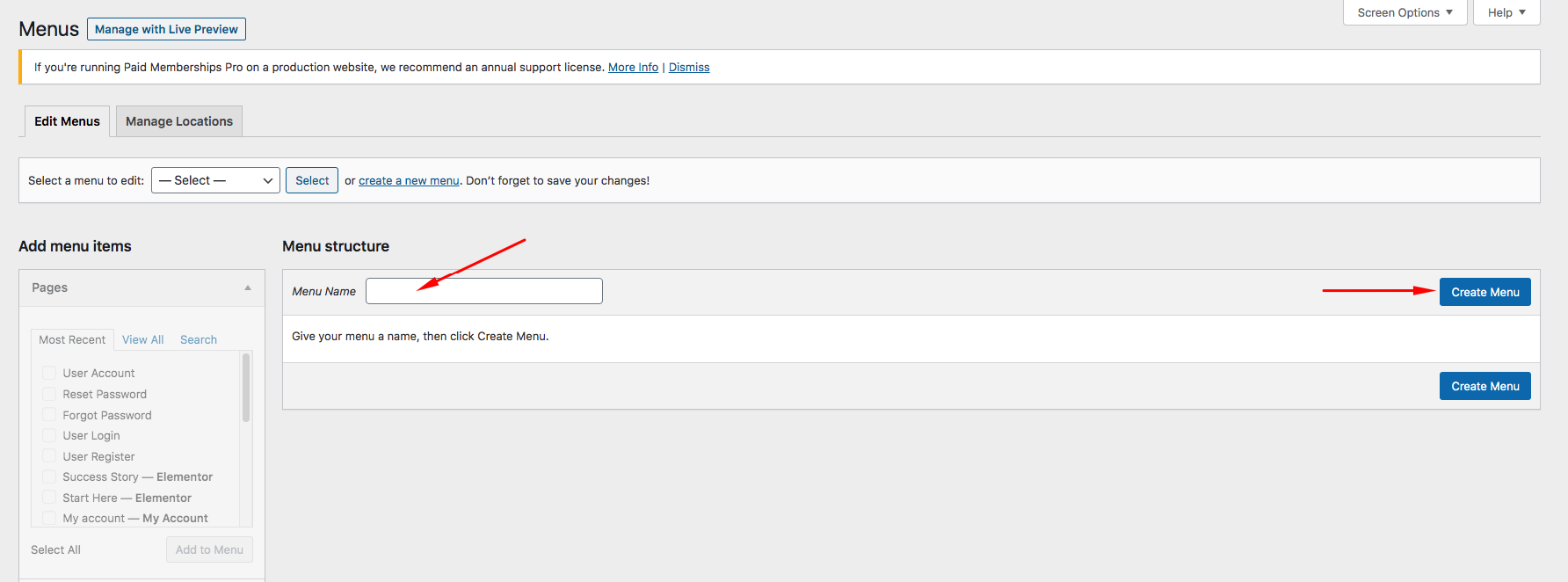Focus the Menu Name text field
Image resolution: width=1568 pixels, height=582 pixels.
484,291
